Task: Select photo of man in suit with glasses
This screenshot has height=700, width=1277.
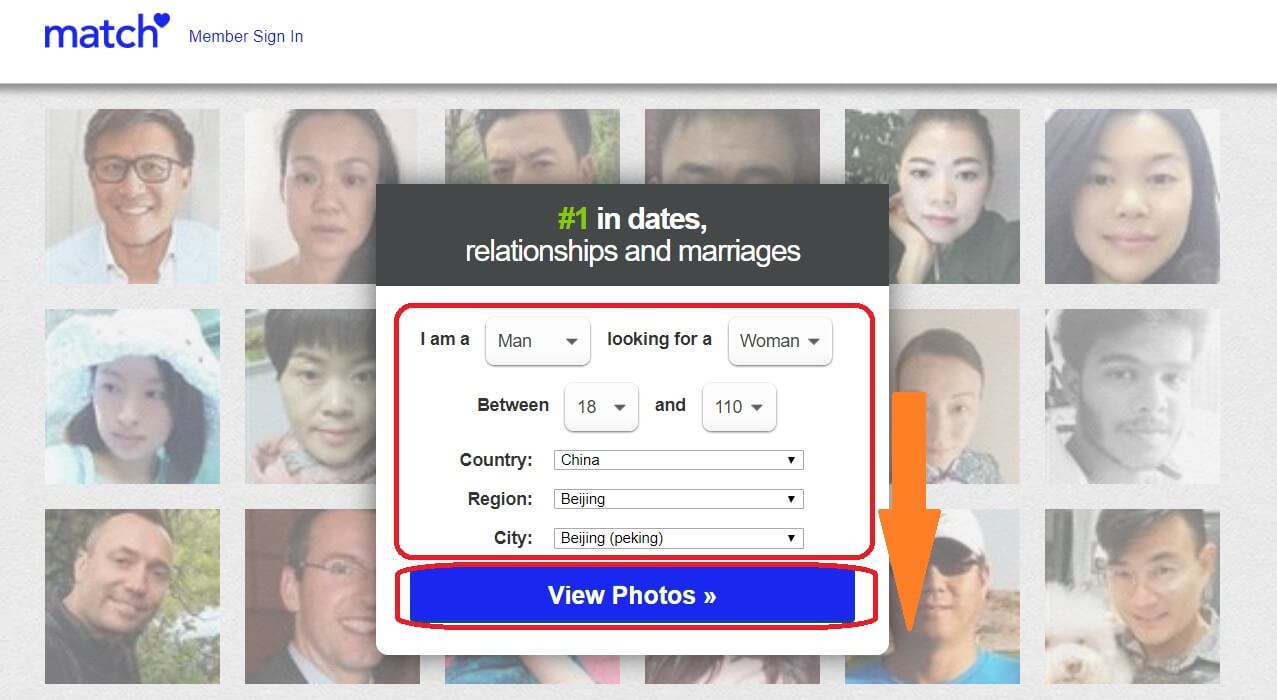Action: pos(310,596)
